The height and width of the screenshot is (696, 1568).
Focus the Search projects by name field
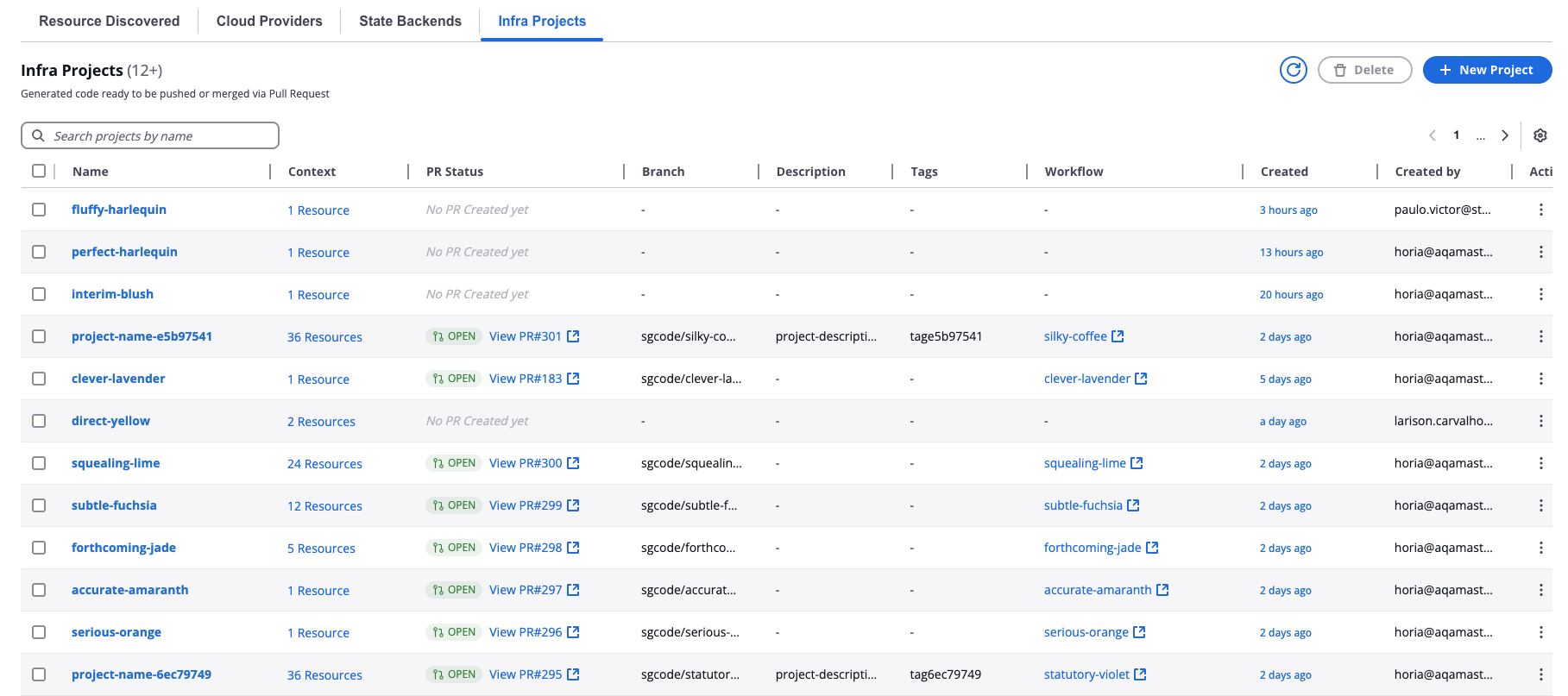pyautogui.click(x=150, y=135)
